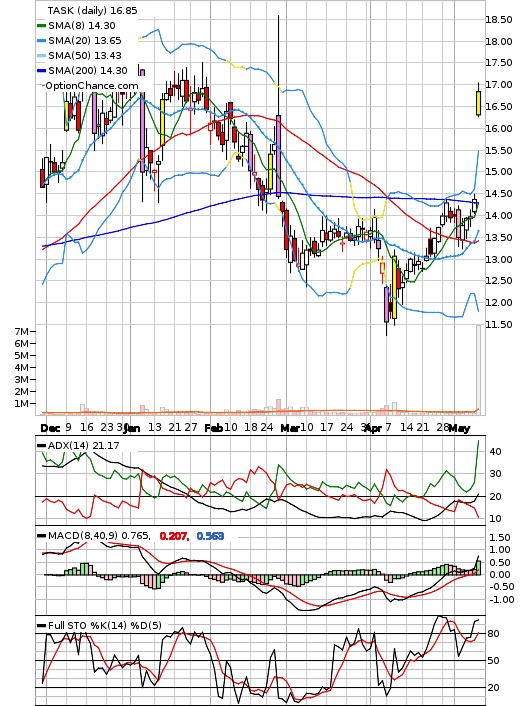
Task: Click the 13.00 price axis label
Action: (499, 259)
